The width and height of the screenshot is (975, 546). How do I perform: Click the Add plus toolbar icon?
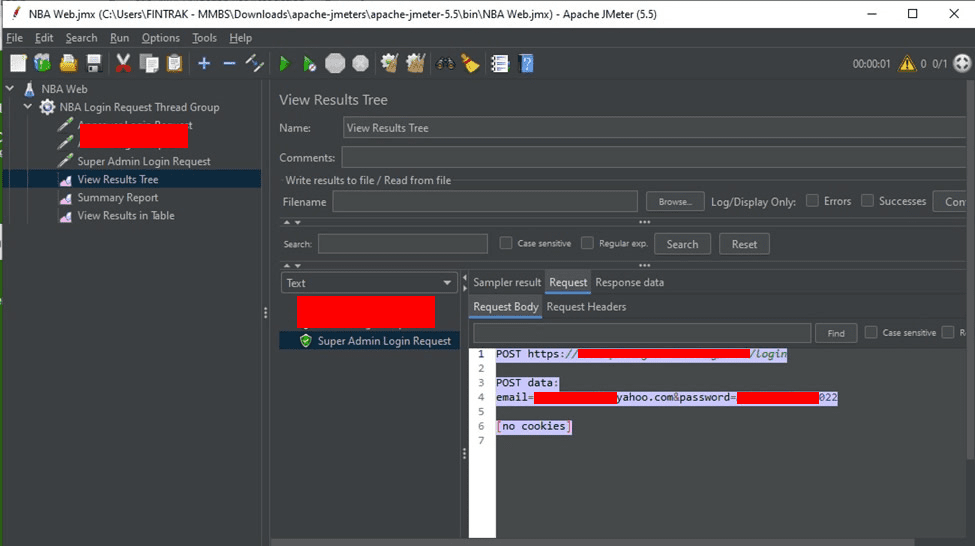coord(204,64)
